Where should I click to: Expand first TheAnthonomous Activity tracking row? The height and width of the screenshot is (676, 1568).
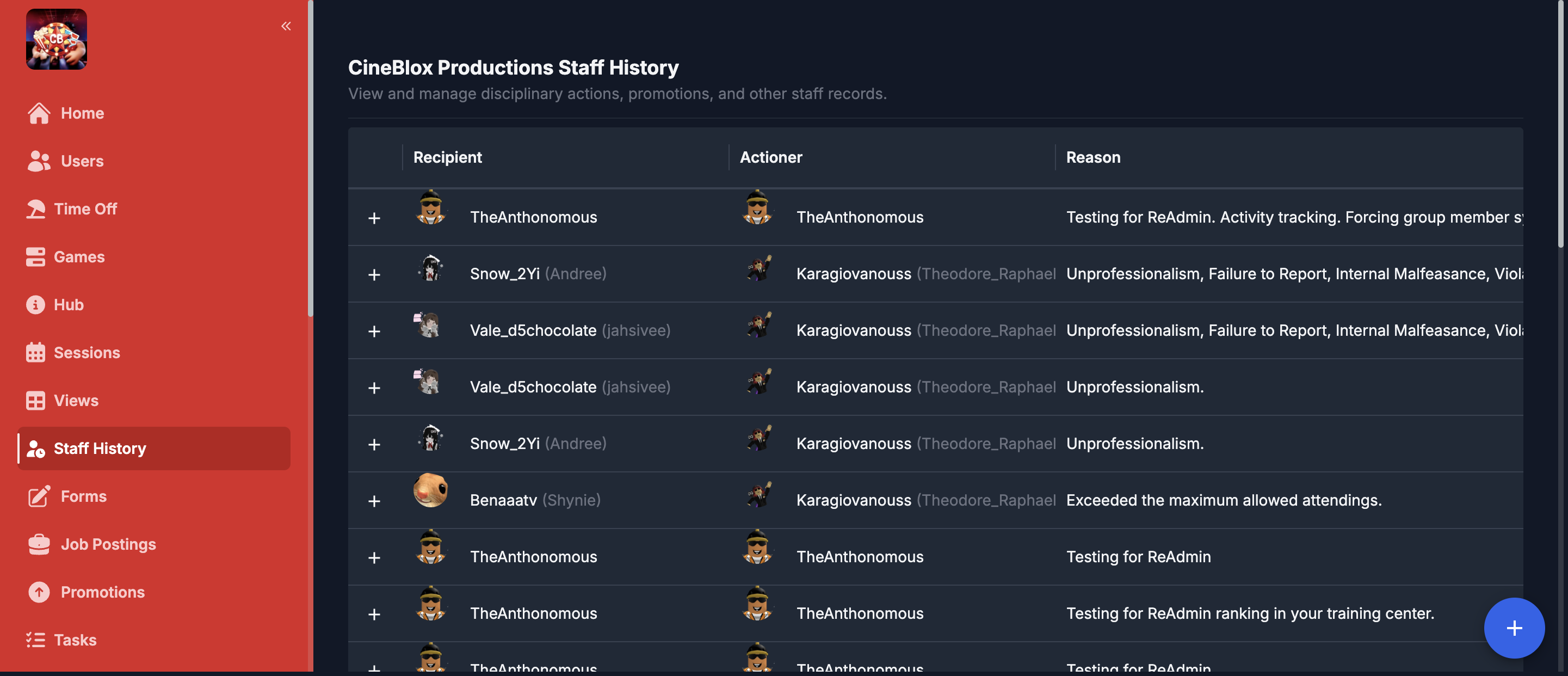pos(374,218)
